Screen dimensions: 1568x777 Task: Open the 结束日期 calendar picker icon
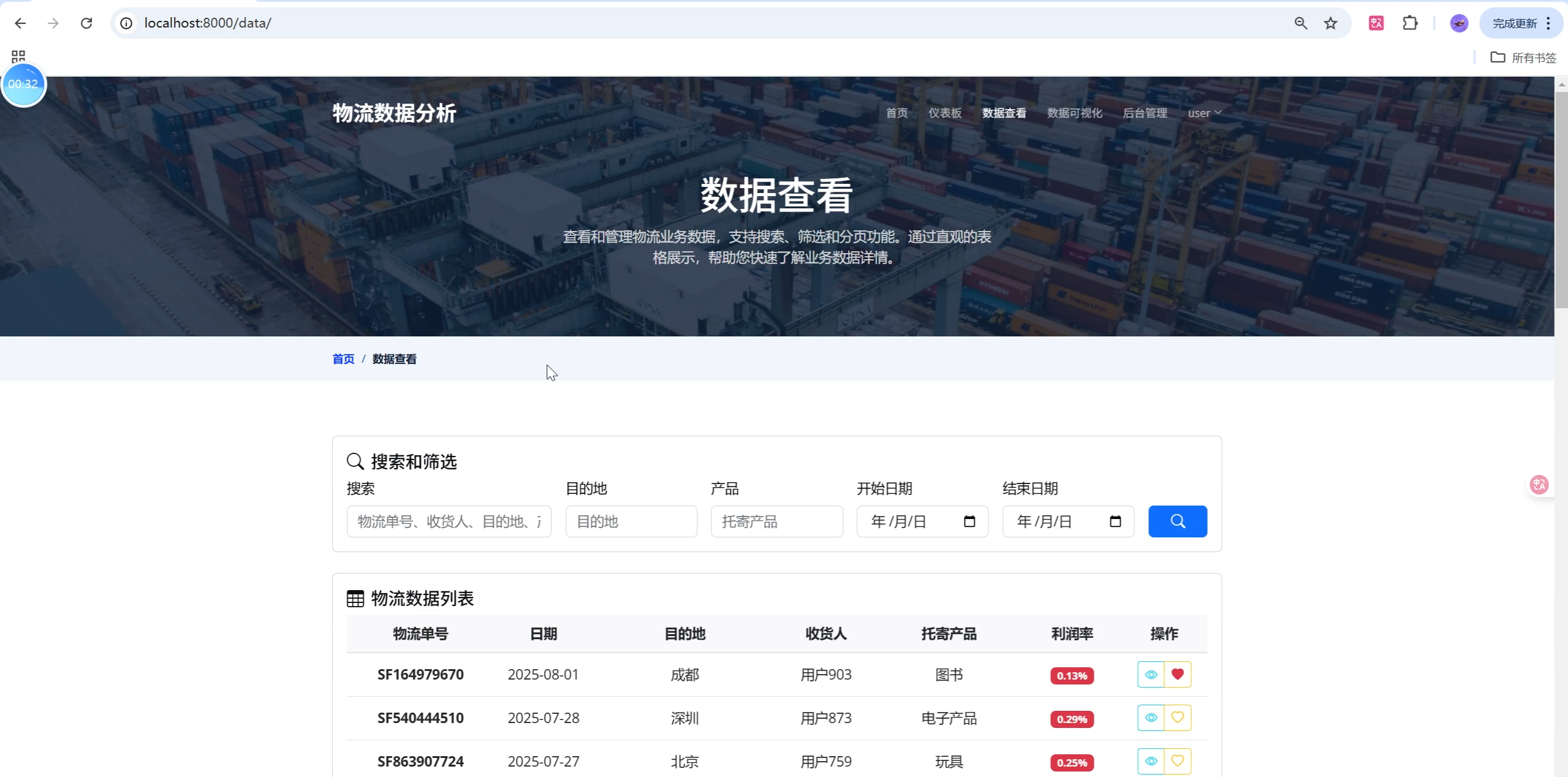point(1115,521)
